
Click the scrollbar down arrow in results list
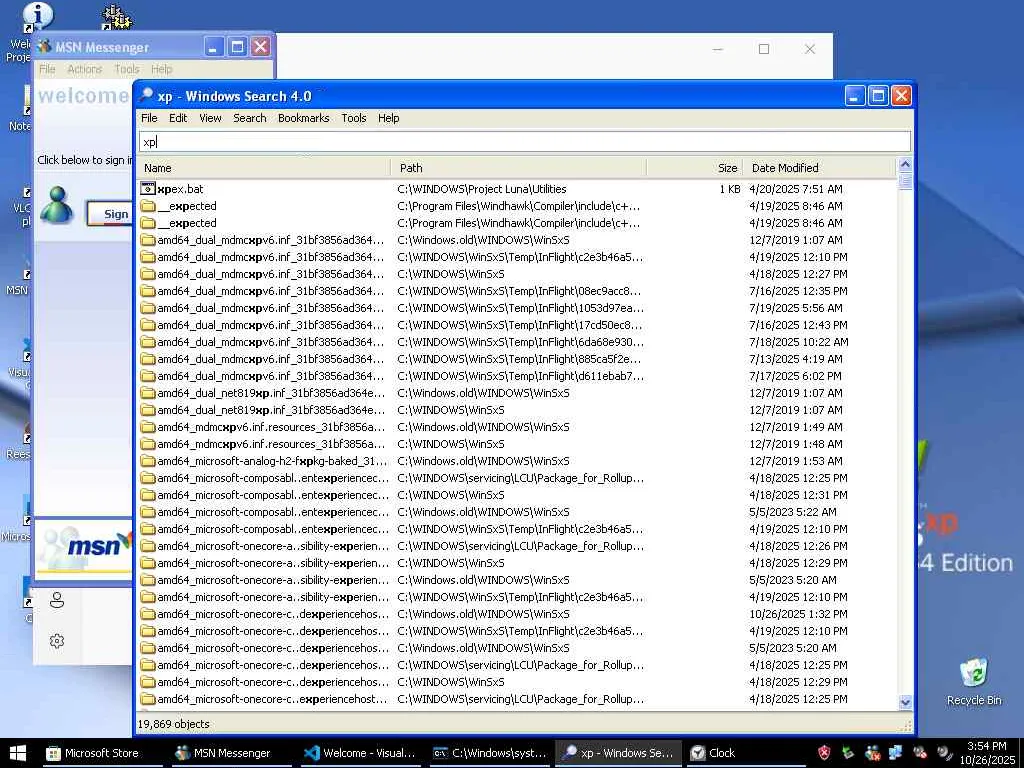(905, 703)
